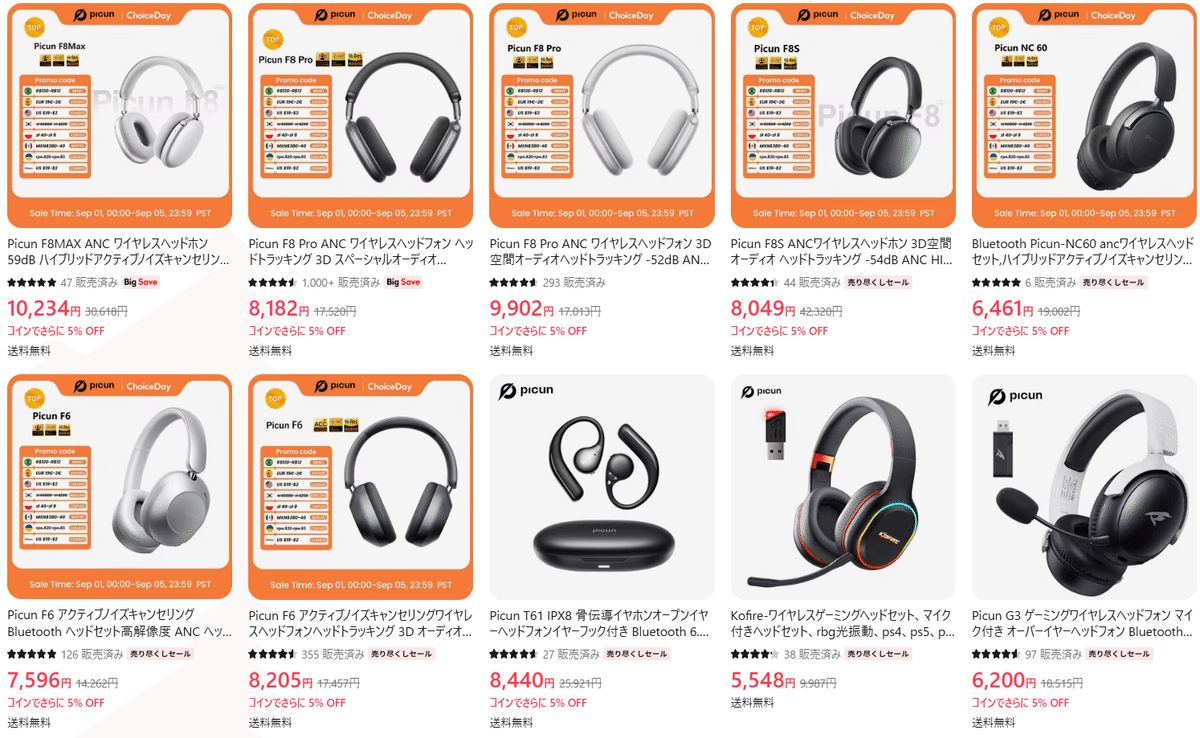This screenshot has height=738, width=1200.
Task: Open the Kofire RGB gaming headset image
Action: (843, 487)
